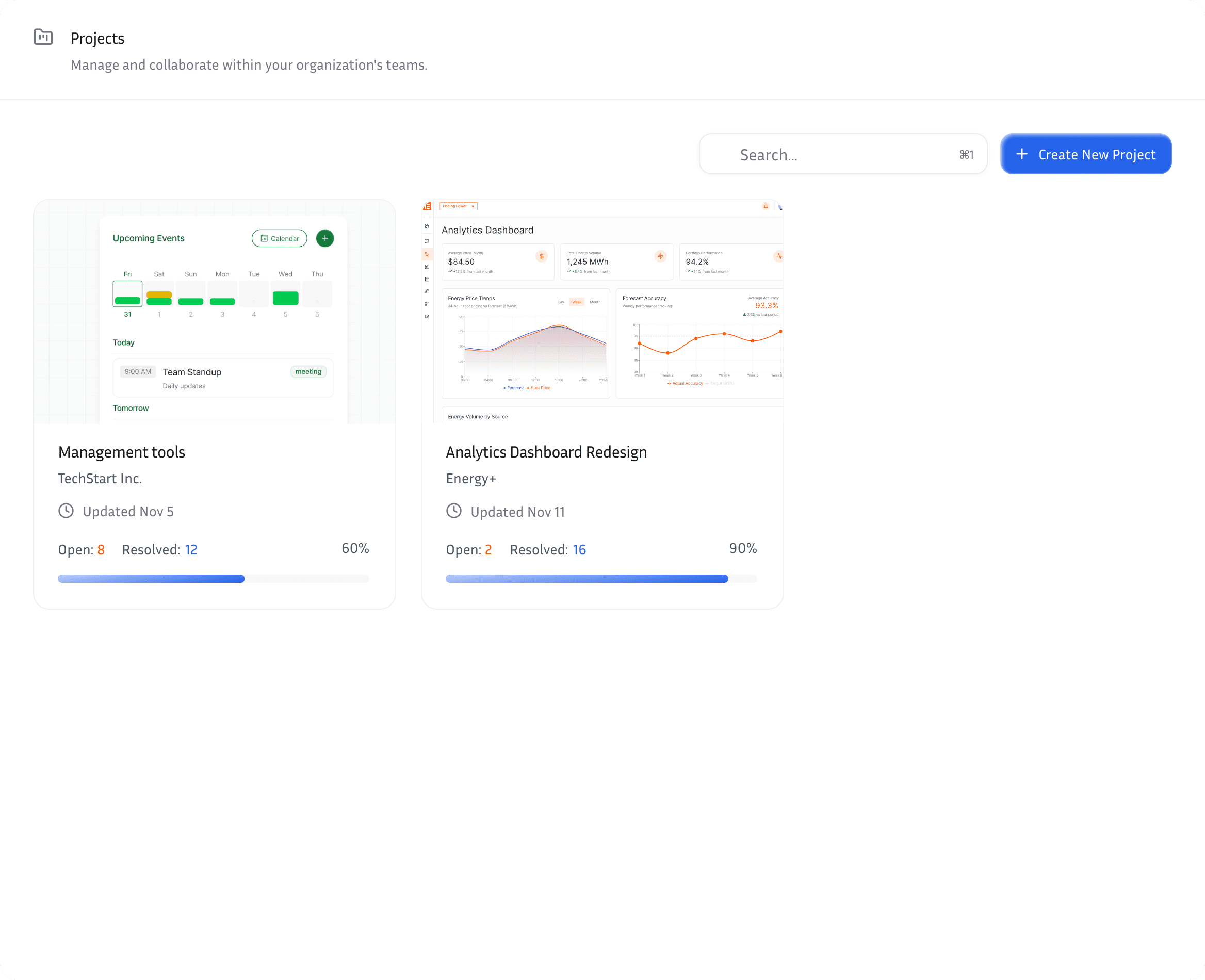Click the Projects folder icon in header

pyautogui.click(x=43, y=37)
